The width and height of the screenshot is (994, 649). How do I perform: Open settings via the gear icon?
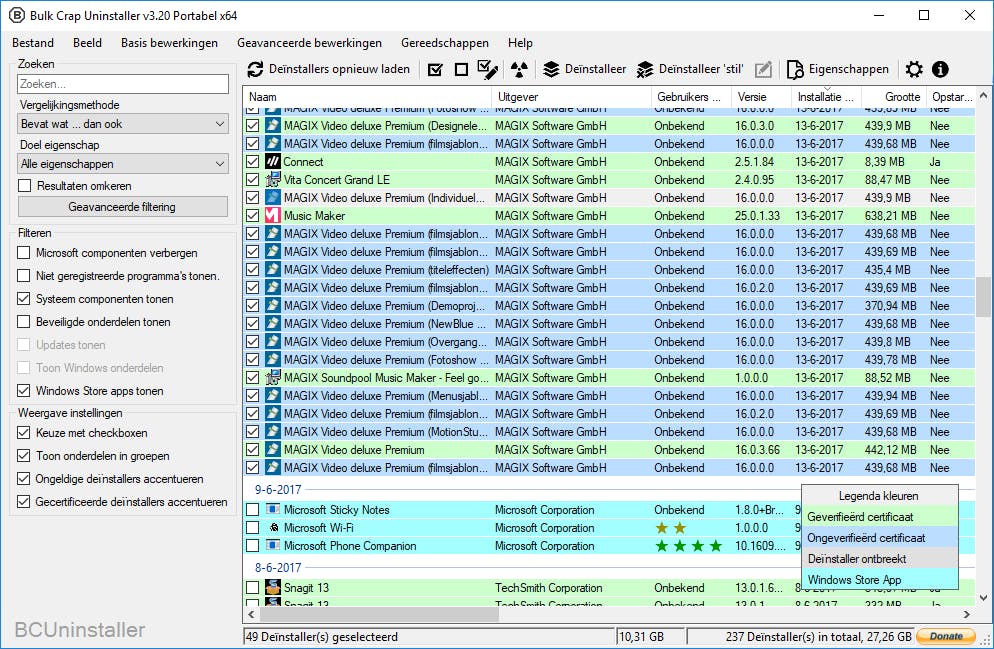tap(913, 69)
